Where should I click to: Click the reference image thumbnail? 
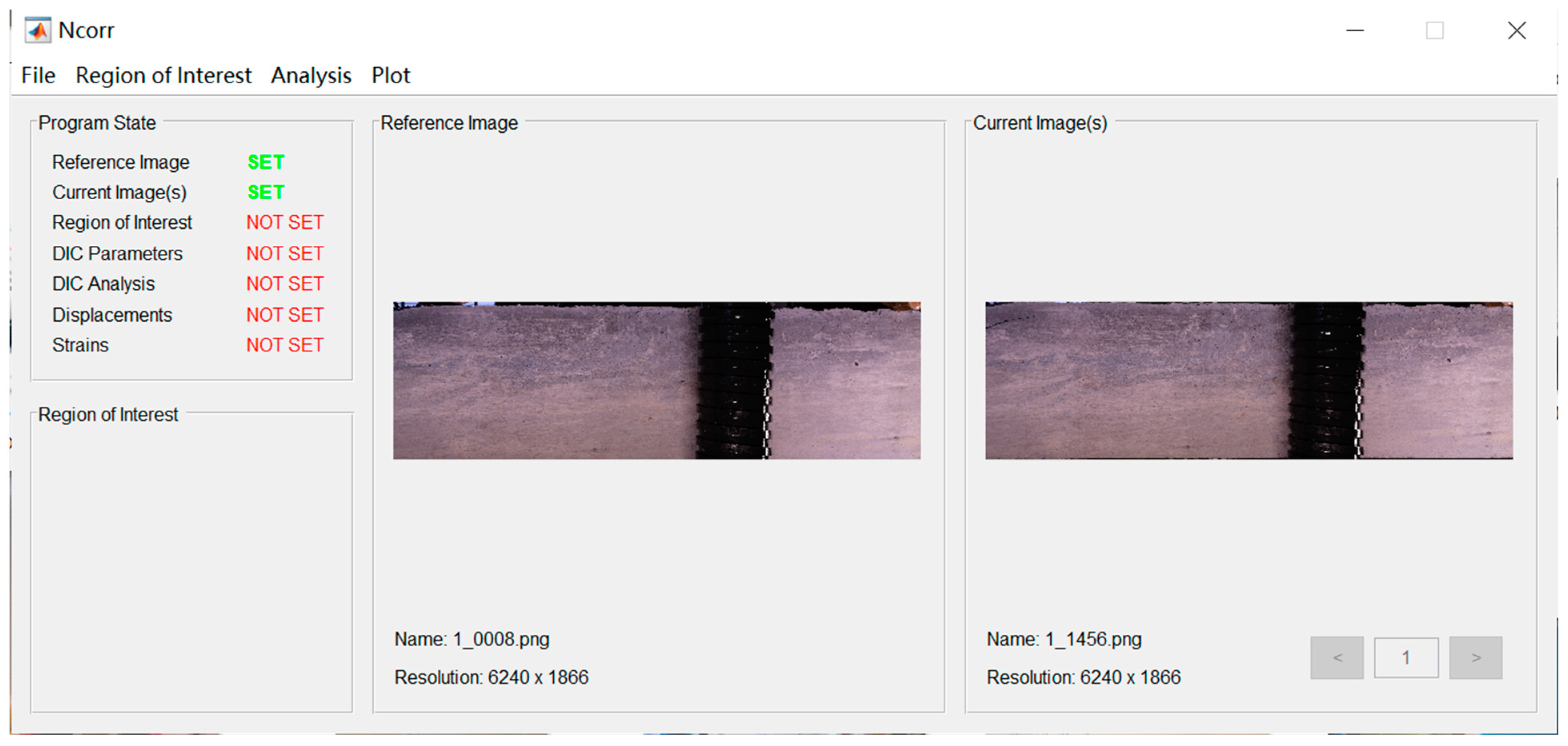(656, 380)
